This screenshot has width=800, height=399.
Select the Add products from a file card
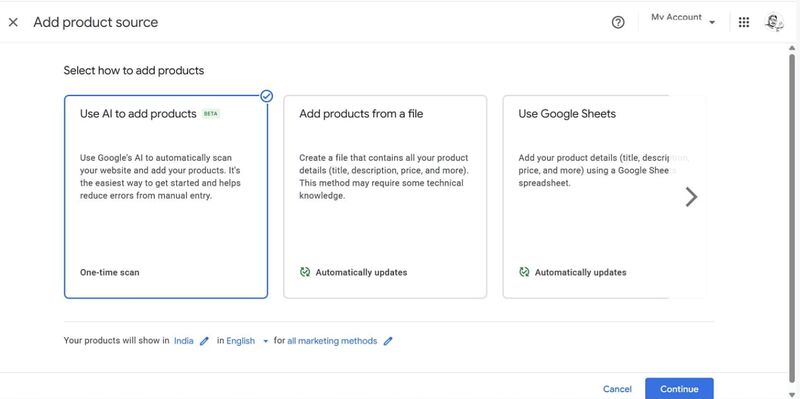point(385,197)
